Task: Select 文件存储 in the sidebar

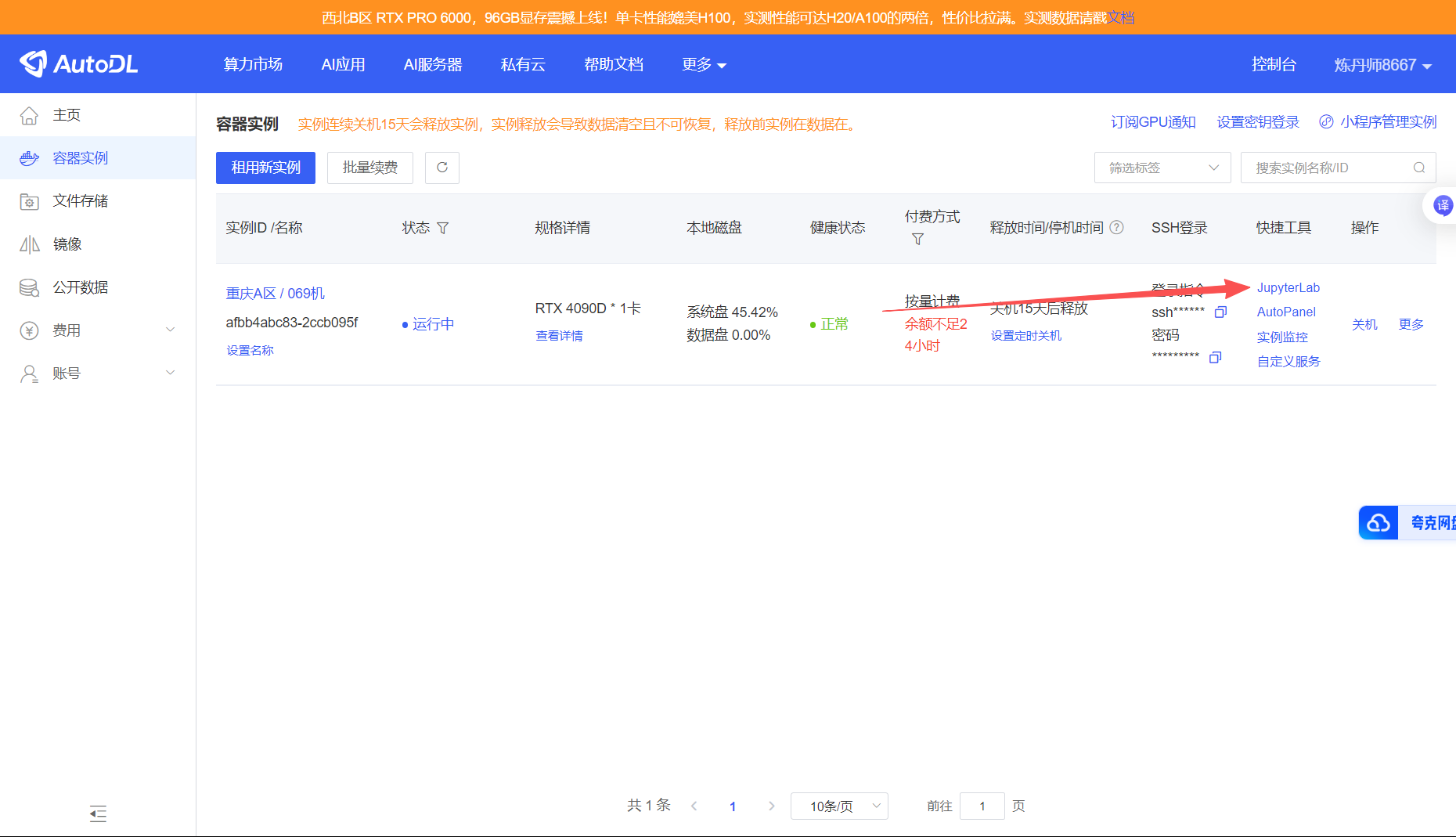Action: click(80, 201)
